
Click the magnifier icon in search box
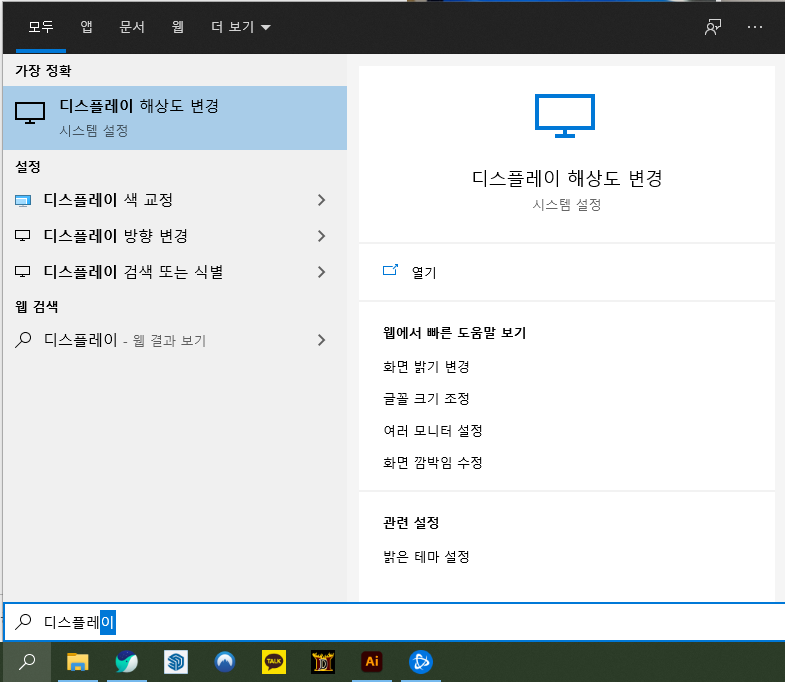pyautogui.click(x=23, y=622)
